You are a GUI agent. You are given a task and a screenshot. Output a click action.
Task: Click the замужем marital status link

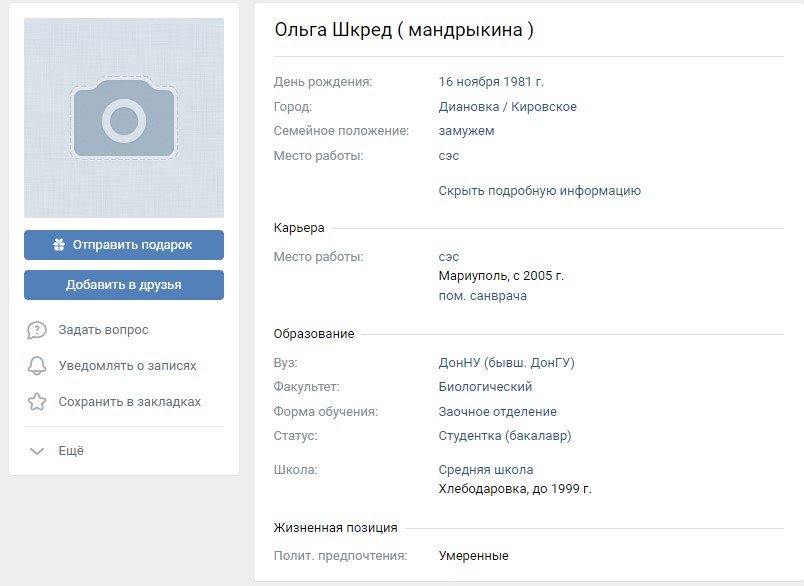pos(466,131)
